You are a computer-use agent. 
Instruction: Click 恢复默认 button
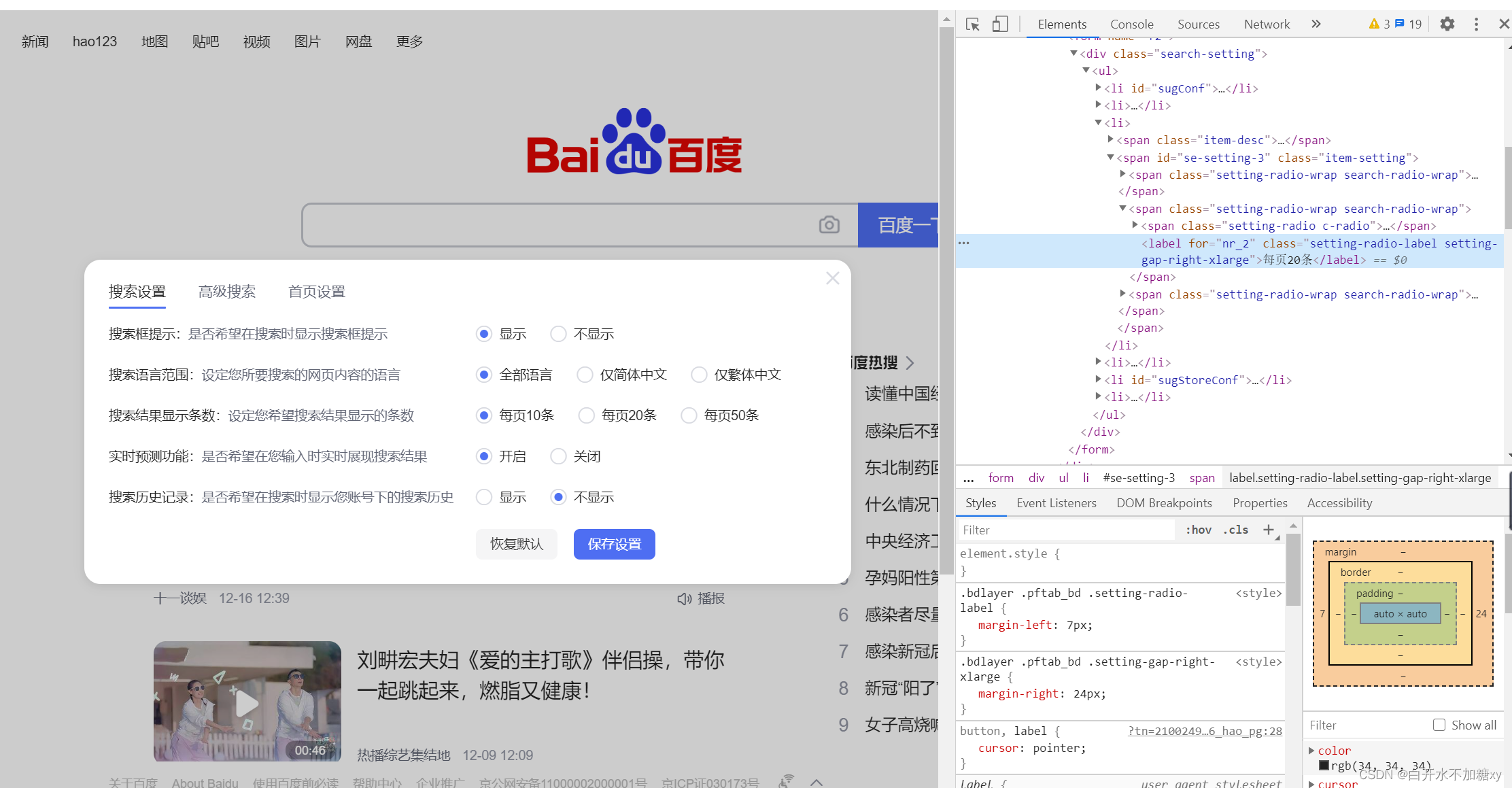click(517, 544)
